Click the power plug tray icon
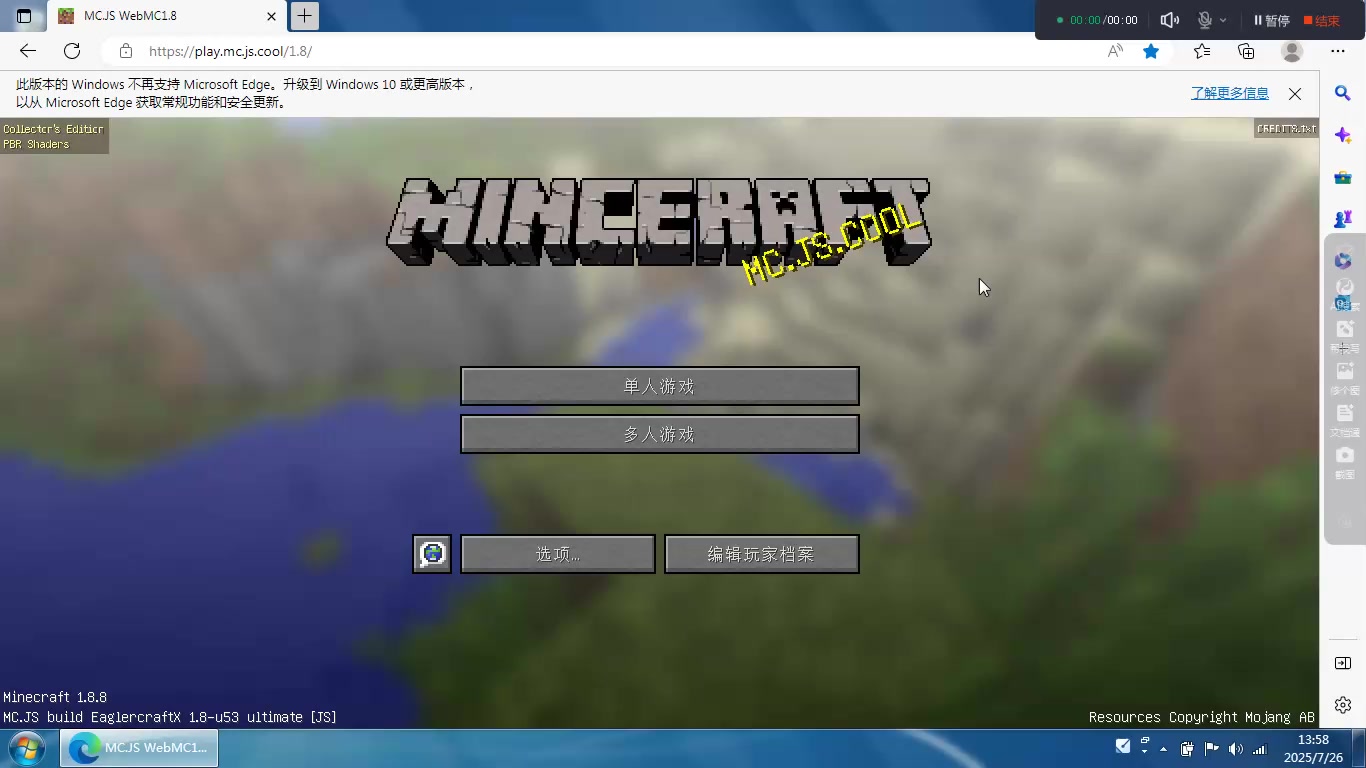 pyautogui.click(x=1187, y=748)
